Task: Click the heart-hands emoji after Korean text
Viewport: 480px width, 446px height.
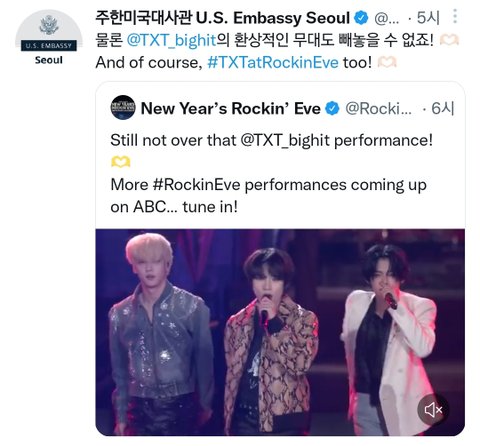Action: [x=449, y=40]
